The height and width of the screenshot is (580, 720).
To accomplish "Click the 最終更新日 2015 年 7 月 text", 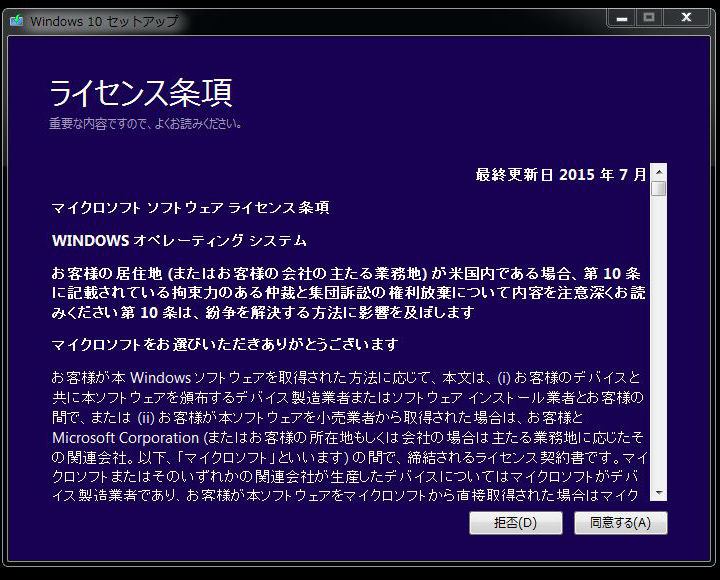I will (561, 175).
